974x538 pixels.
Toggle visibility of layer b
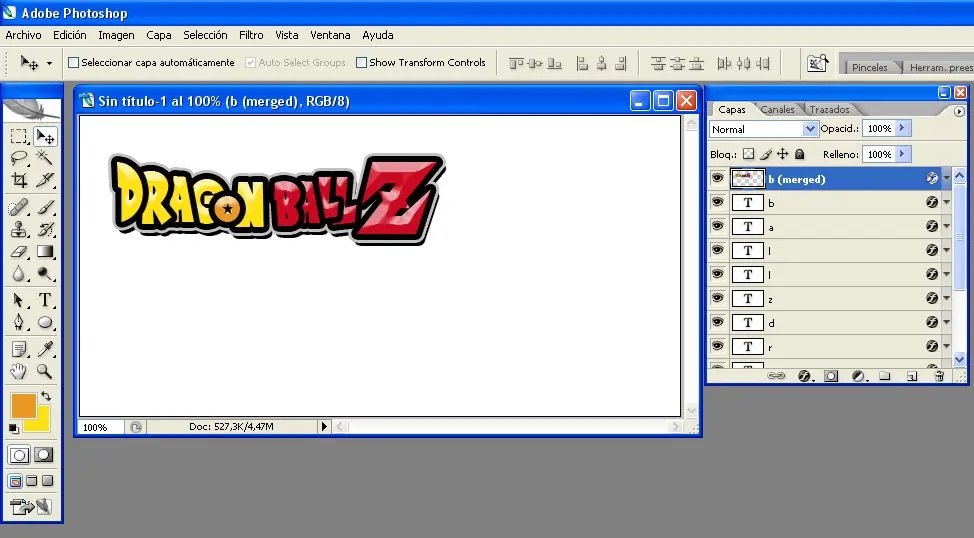click(717, 202)
